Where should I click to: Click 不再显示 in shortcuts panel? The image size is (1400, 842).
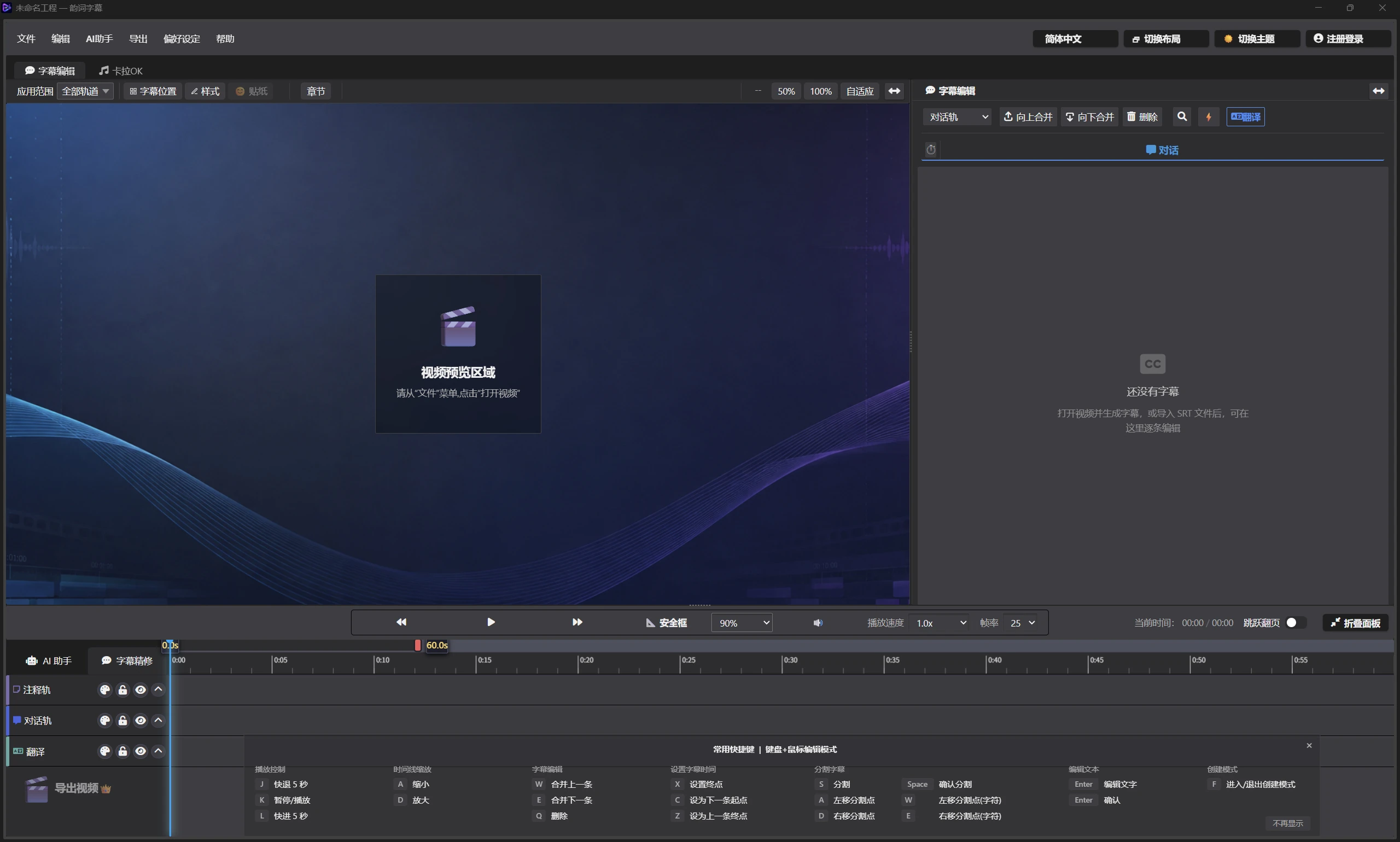[1288, 823]
